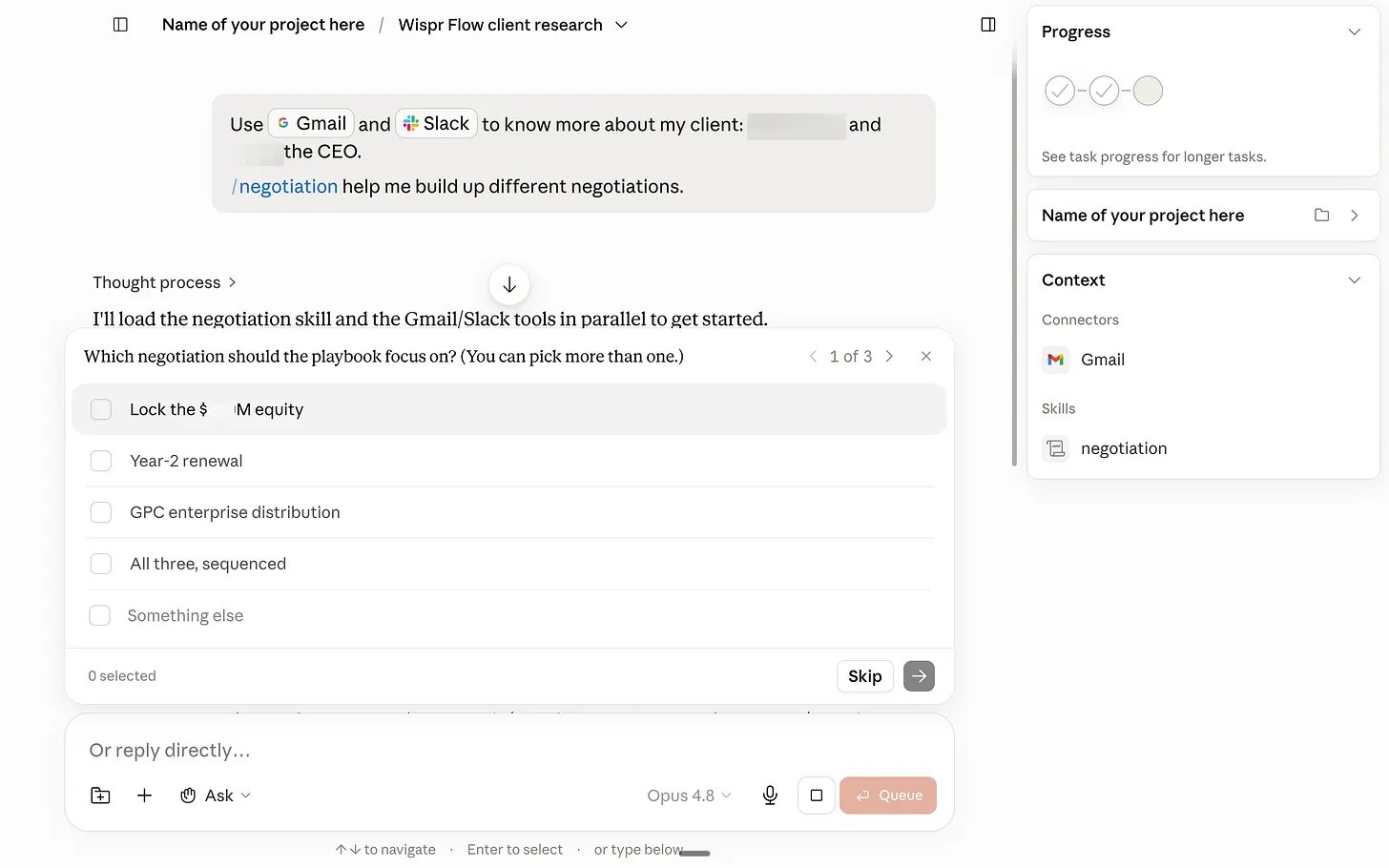Viewport: 1389px width, 868px height.
Task: Stop the response with square button
Action: (817, 796)
